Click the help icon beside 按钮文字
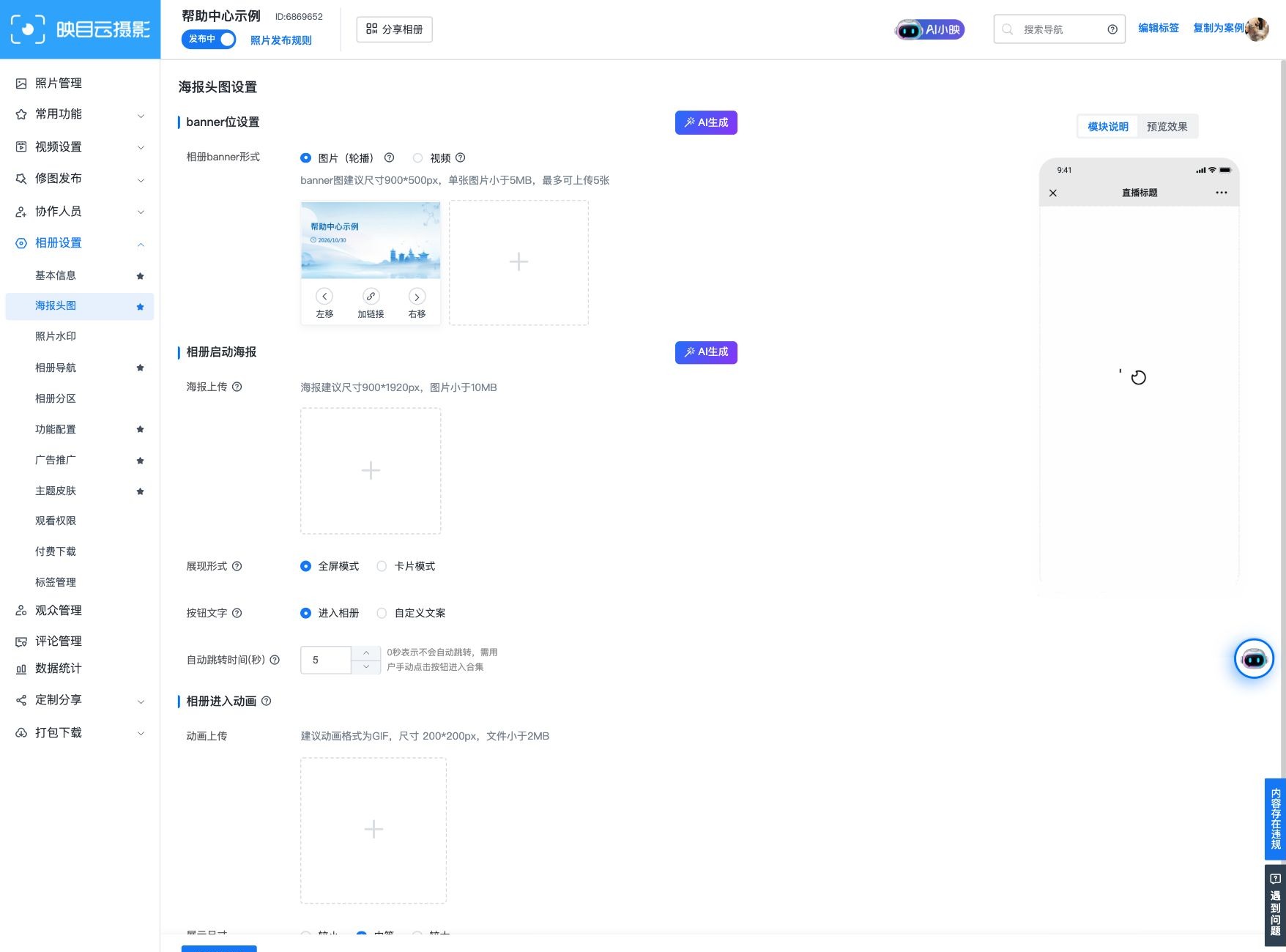The width and height of the screenshot is (1286, 952). (237, 613)
